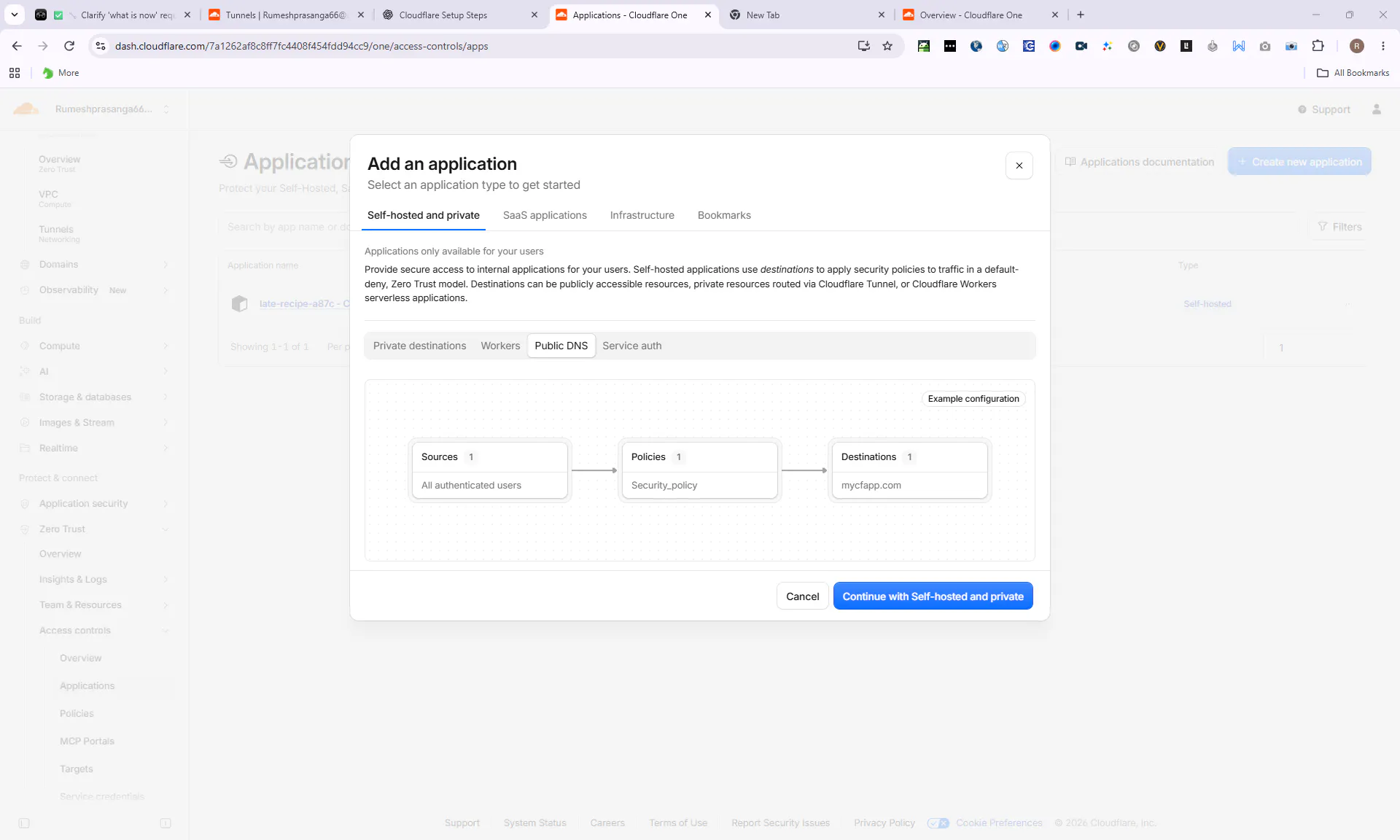View site information icon in address bar
Screen dimensions: 1400x840
101,46
